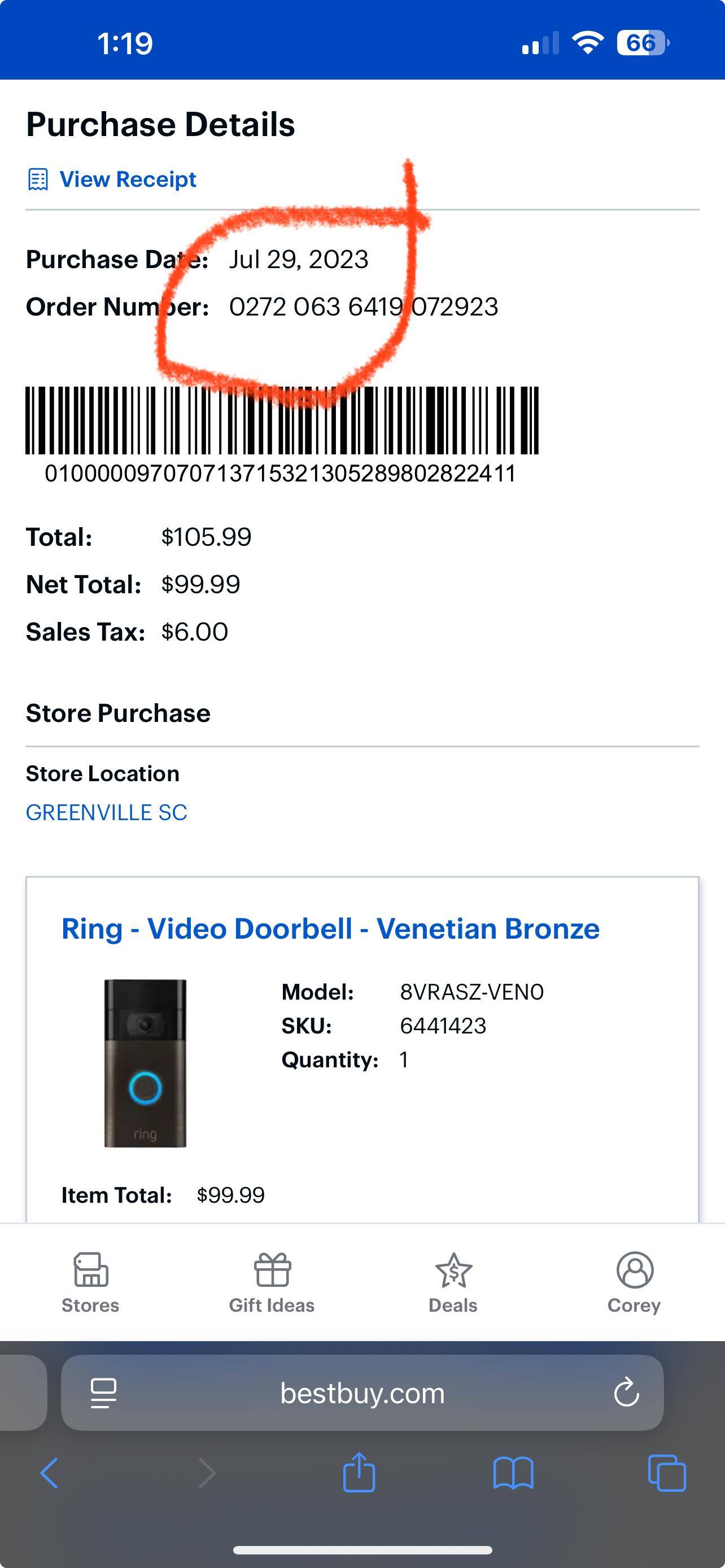This screenshot has height=1568, width=725.
Task: Open the Greenville SC store location
Action: click(107, 813)
